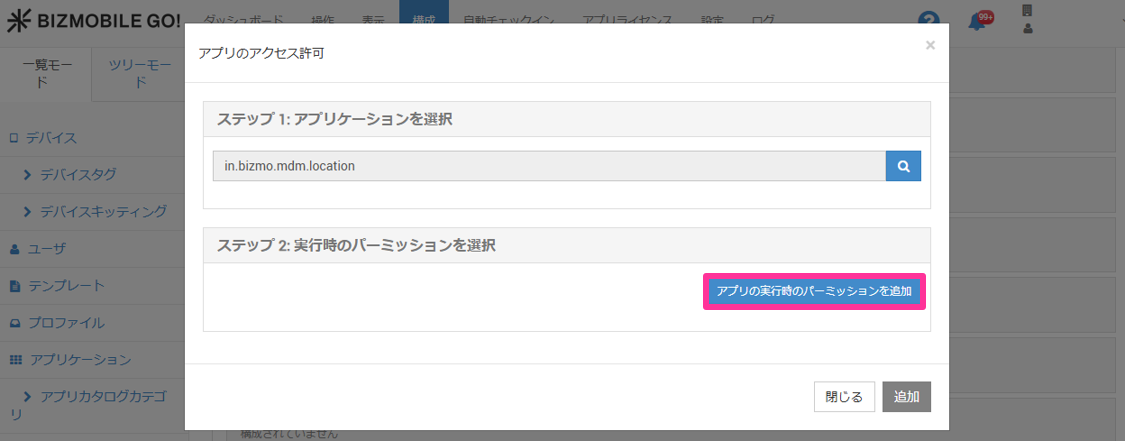Image resolution: width=1125 pixels, height=441 pixels.
Task: Click the magnifier search button for applications
Action: tap(903, 166)
